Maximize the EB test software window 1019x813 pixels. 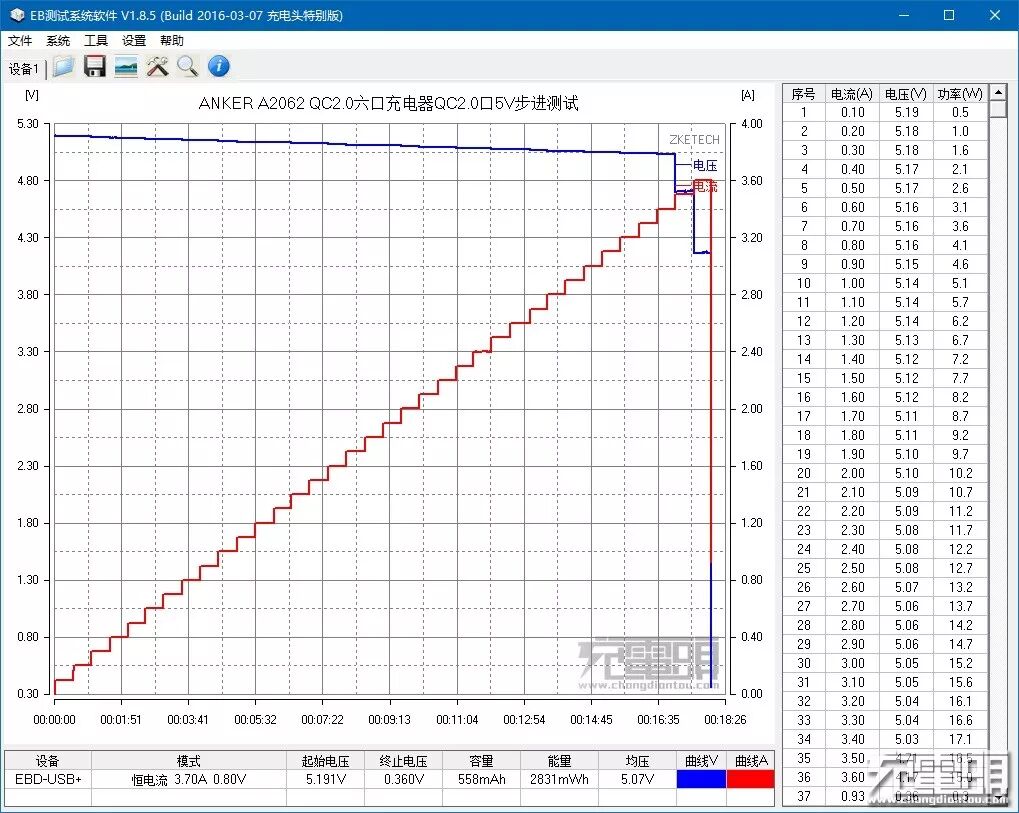(x=949, y=15)
